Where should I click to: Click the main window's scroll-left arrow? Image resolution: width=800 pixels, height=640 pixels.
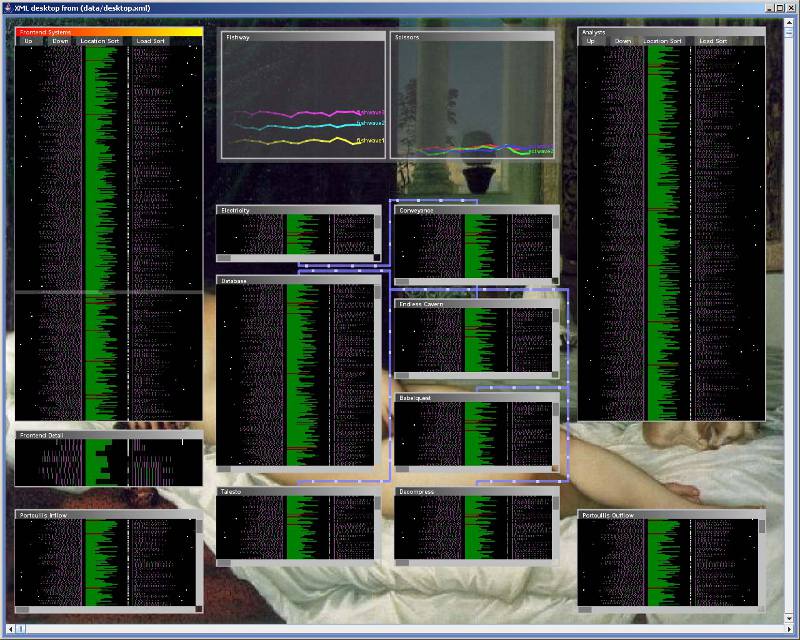(10, 629)
